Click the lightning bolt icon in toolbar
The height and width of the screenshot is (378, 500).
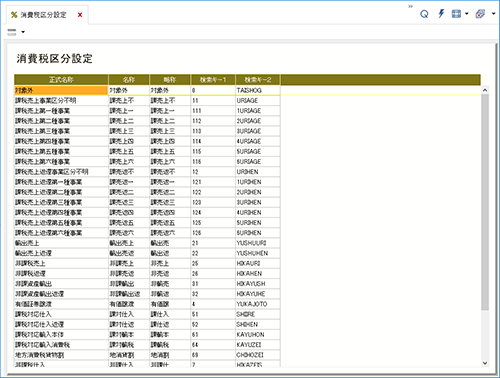pos(441,14)
